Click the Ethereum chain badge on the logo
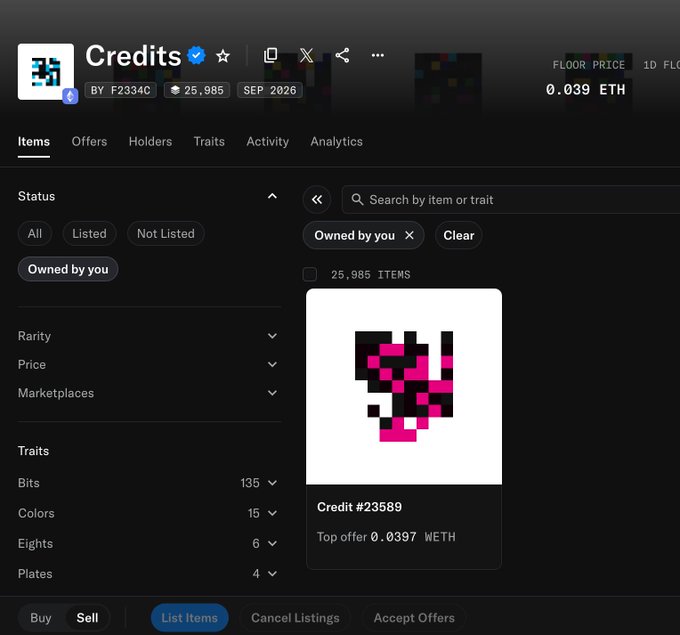The image size is (680, 635). coord(70,96)
